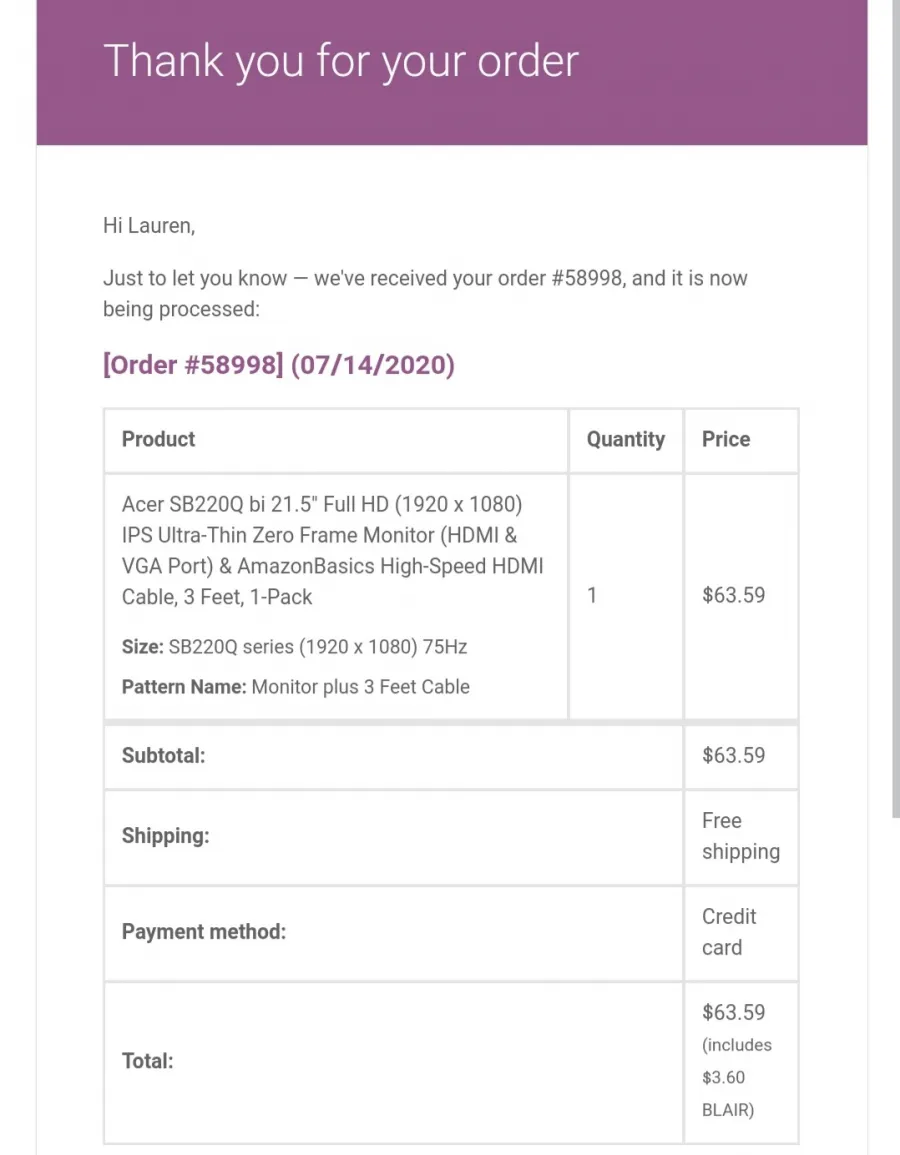This screenshot has height=1155, width=900.
Task: Click the "Thank you for your order" header
Action: 341,62
